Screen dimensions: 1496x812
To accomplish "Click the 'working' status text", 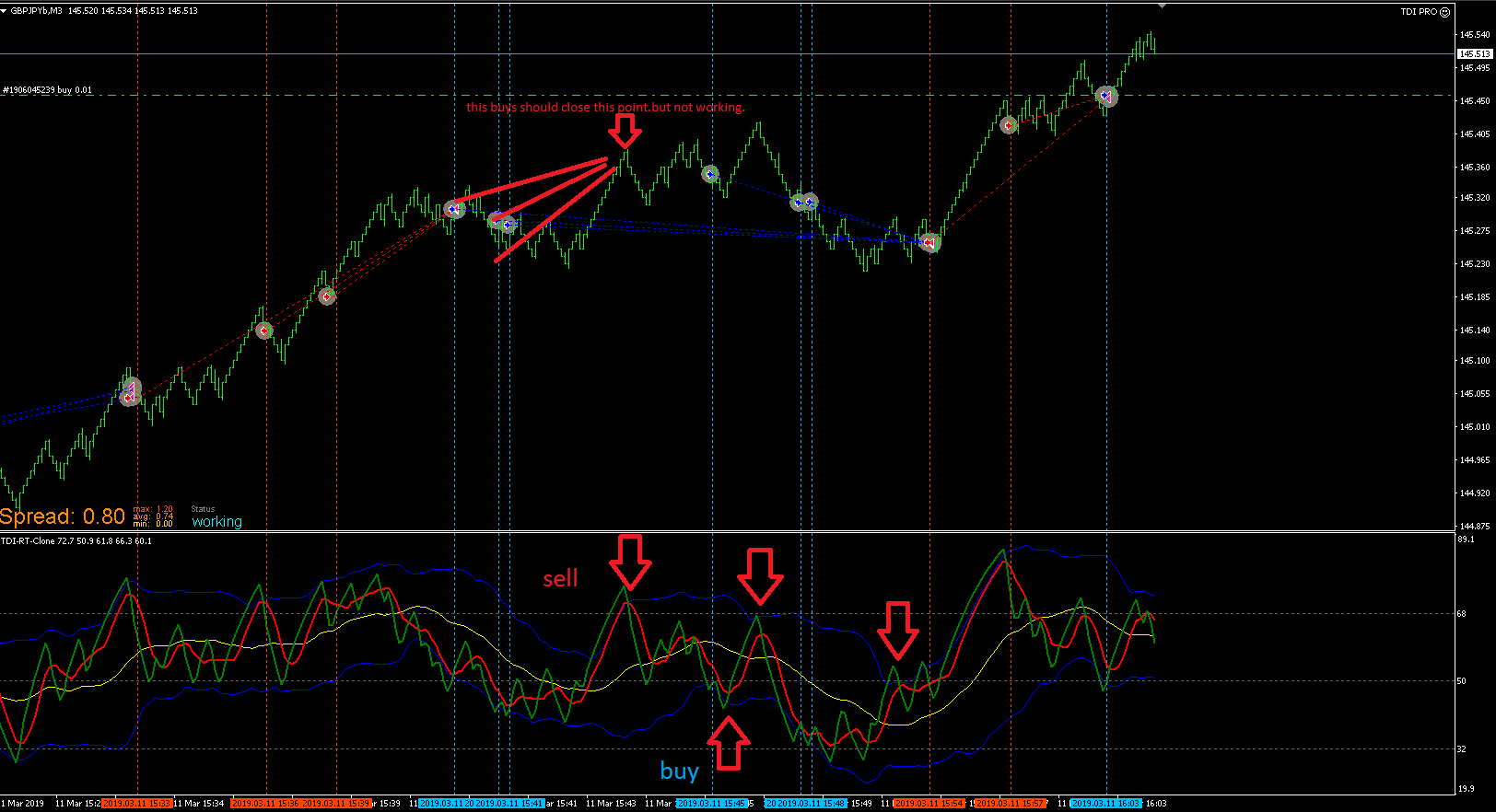I will [216, 522].
